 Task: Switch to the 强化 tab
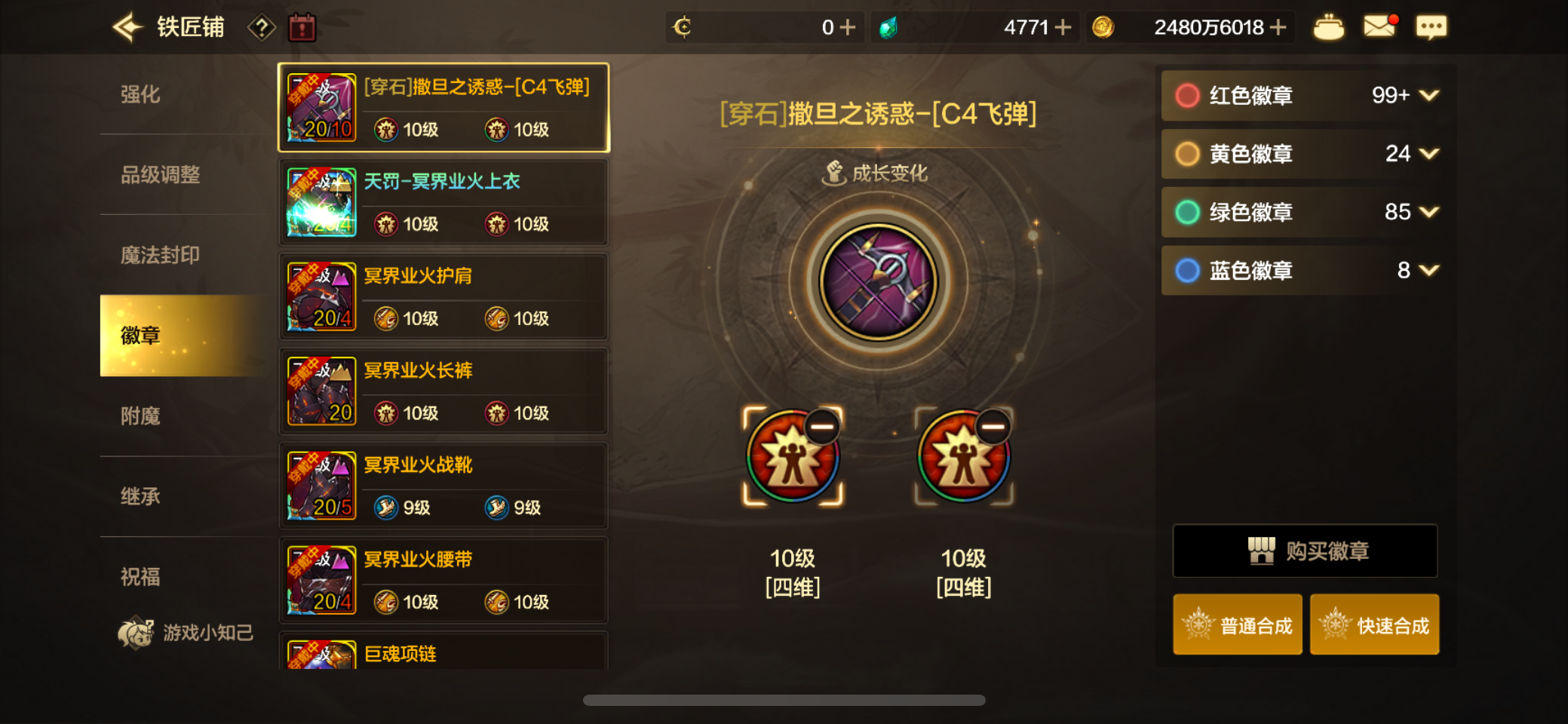pos(140,94)
